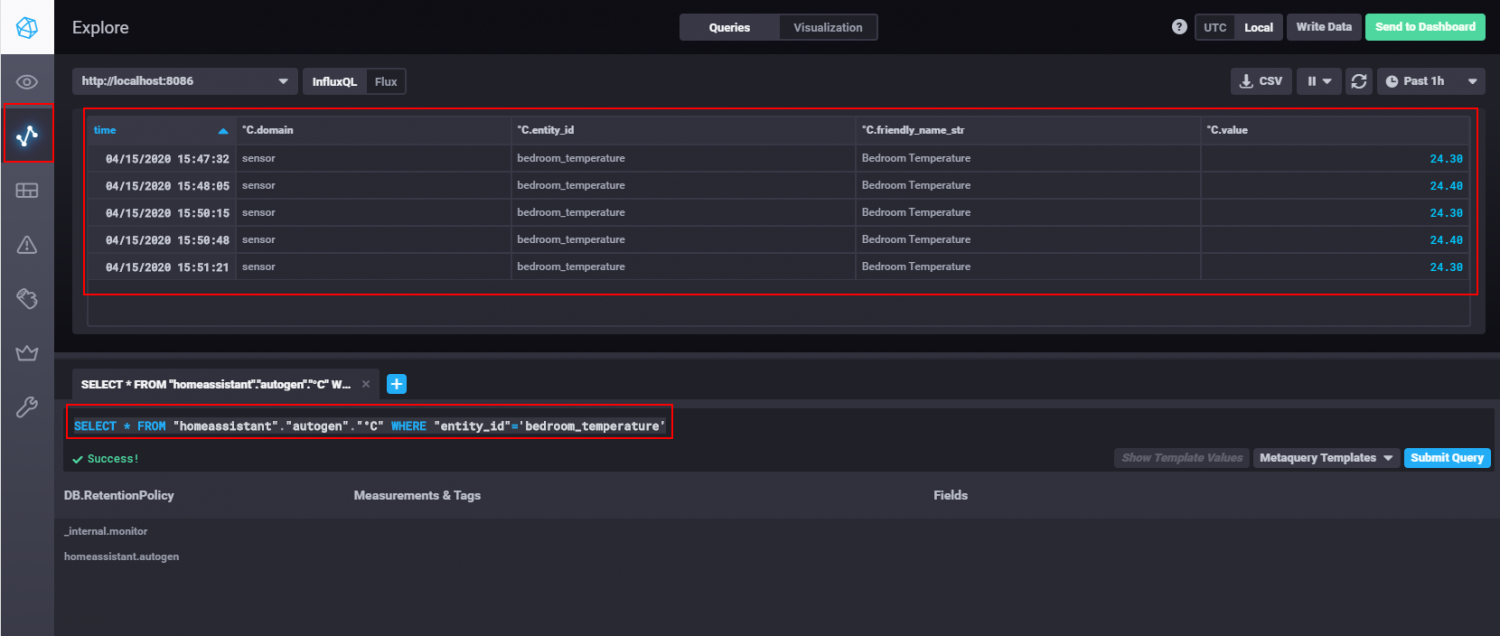Expand the Metaquery Templates dropdown
Image resolution: width=1500 pixels, height=636 pixels.
(x=1326, y=458)
